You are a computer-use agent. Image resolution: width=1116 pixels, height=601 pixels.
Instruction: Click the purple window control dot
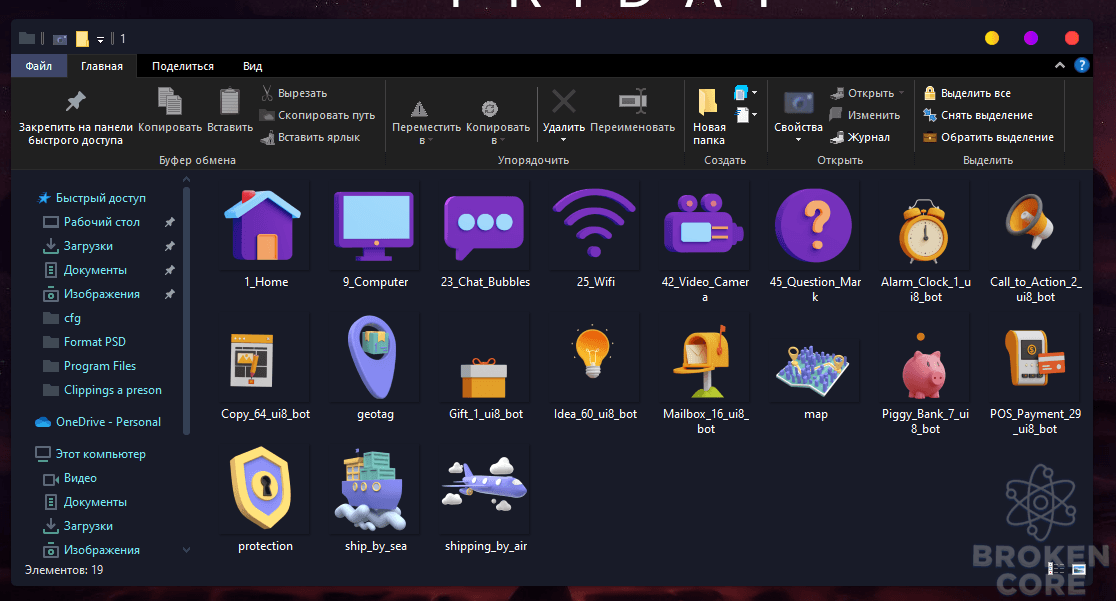[1031, 38]
